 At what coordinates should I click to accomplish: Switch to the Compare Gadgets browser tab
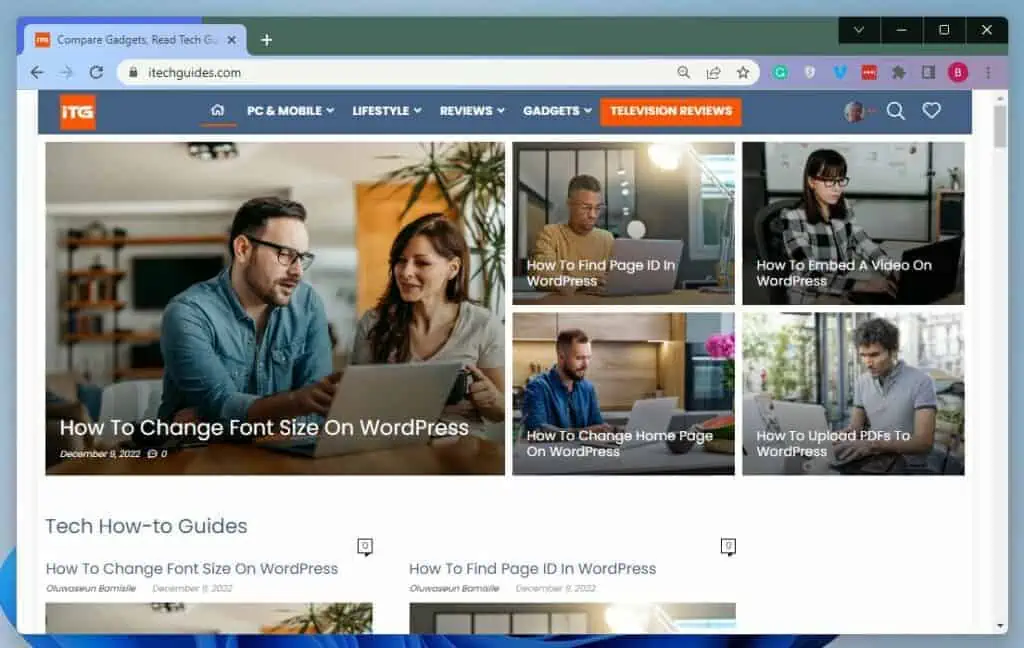tap(128, 39)
